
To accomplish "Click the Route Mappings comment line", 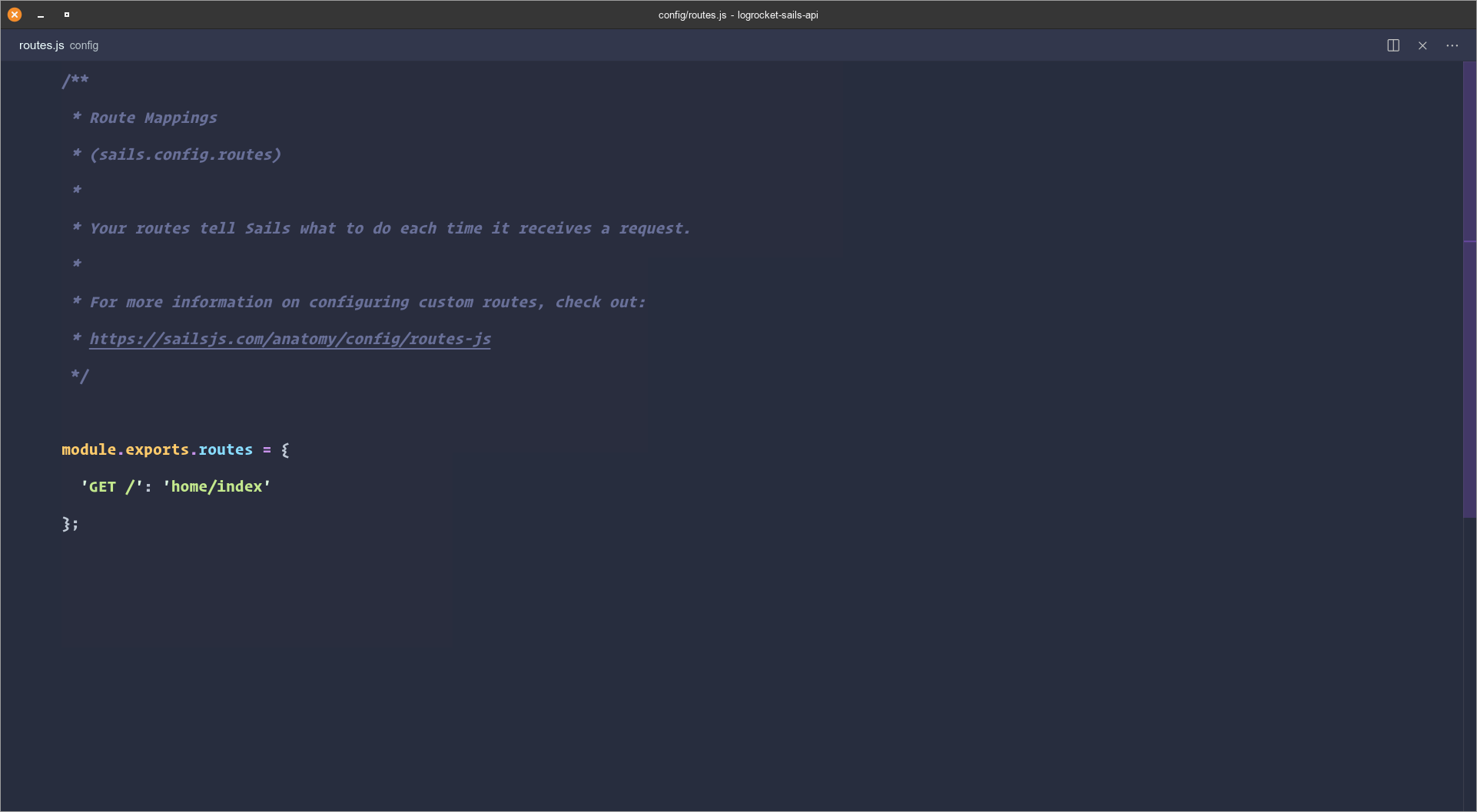I will pos(152,118).
